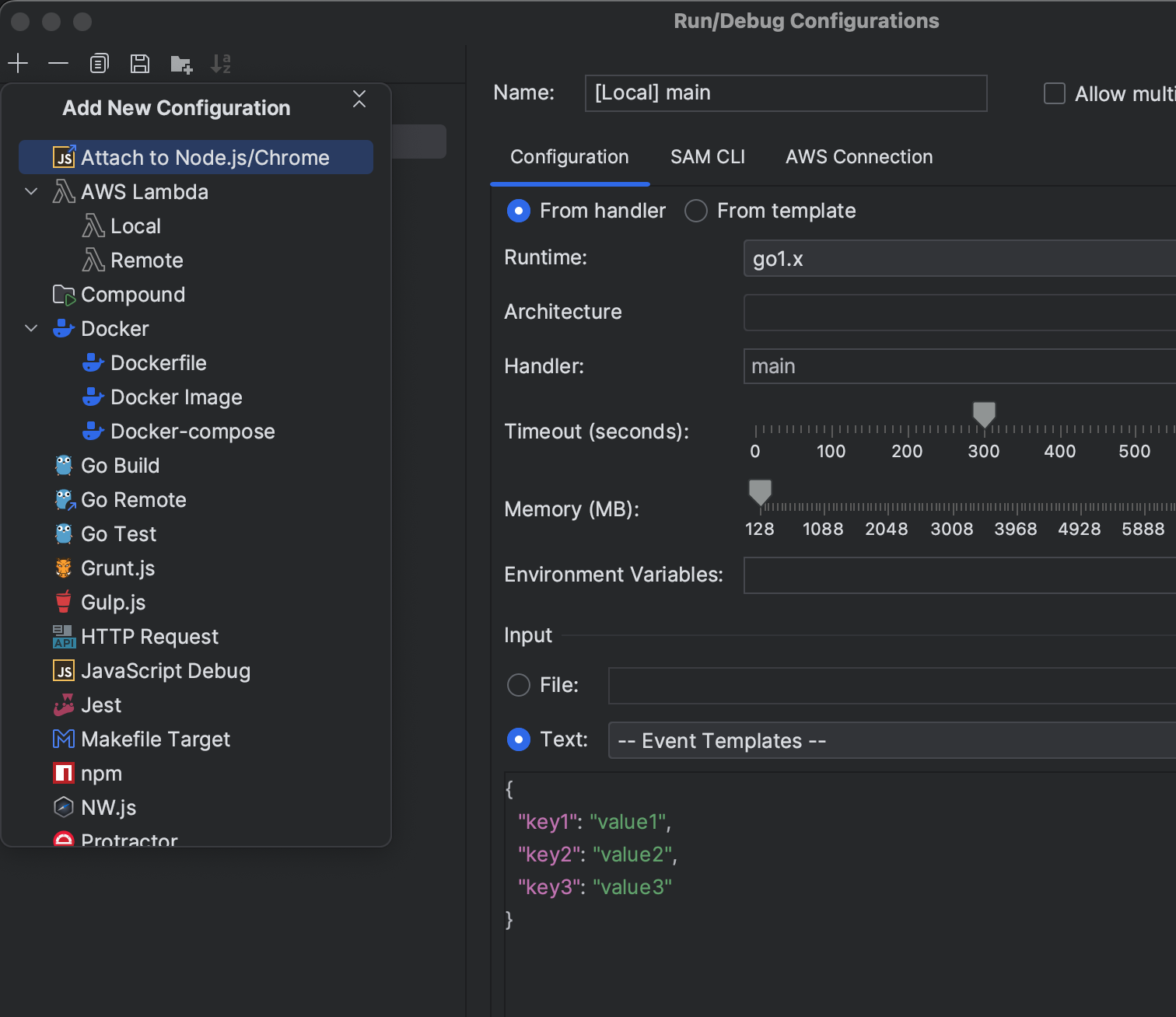Click the Docker whale icon
Viewport: 1176px width, 1017px height.
(x=64, y=328)
